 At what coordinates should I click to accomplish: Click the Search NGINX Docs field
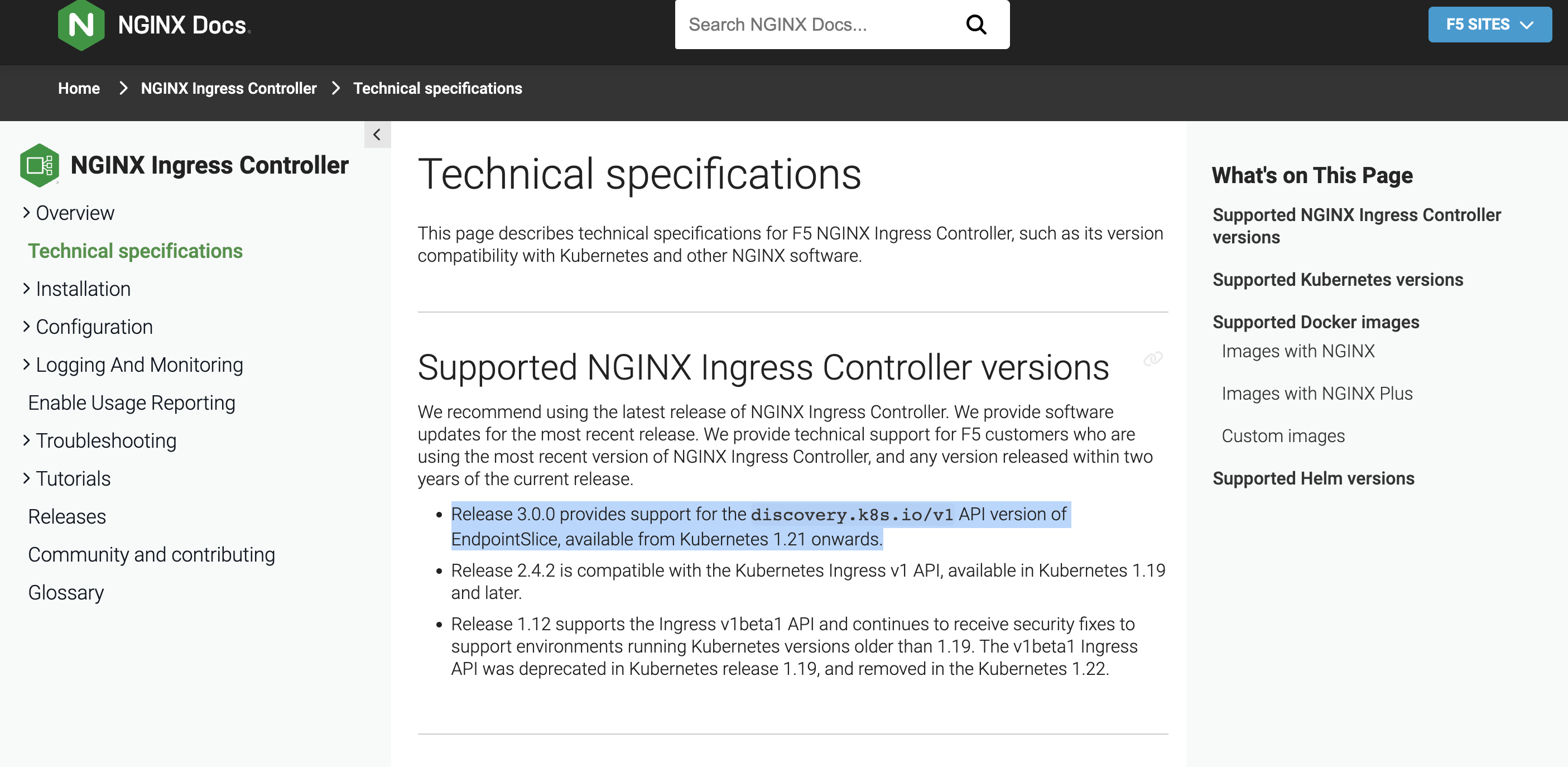[x=818, y=25]
